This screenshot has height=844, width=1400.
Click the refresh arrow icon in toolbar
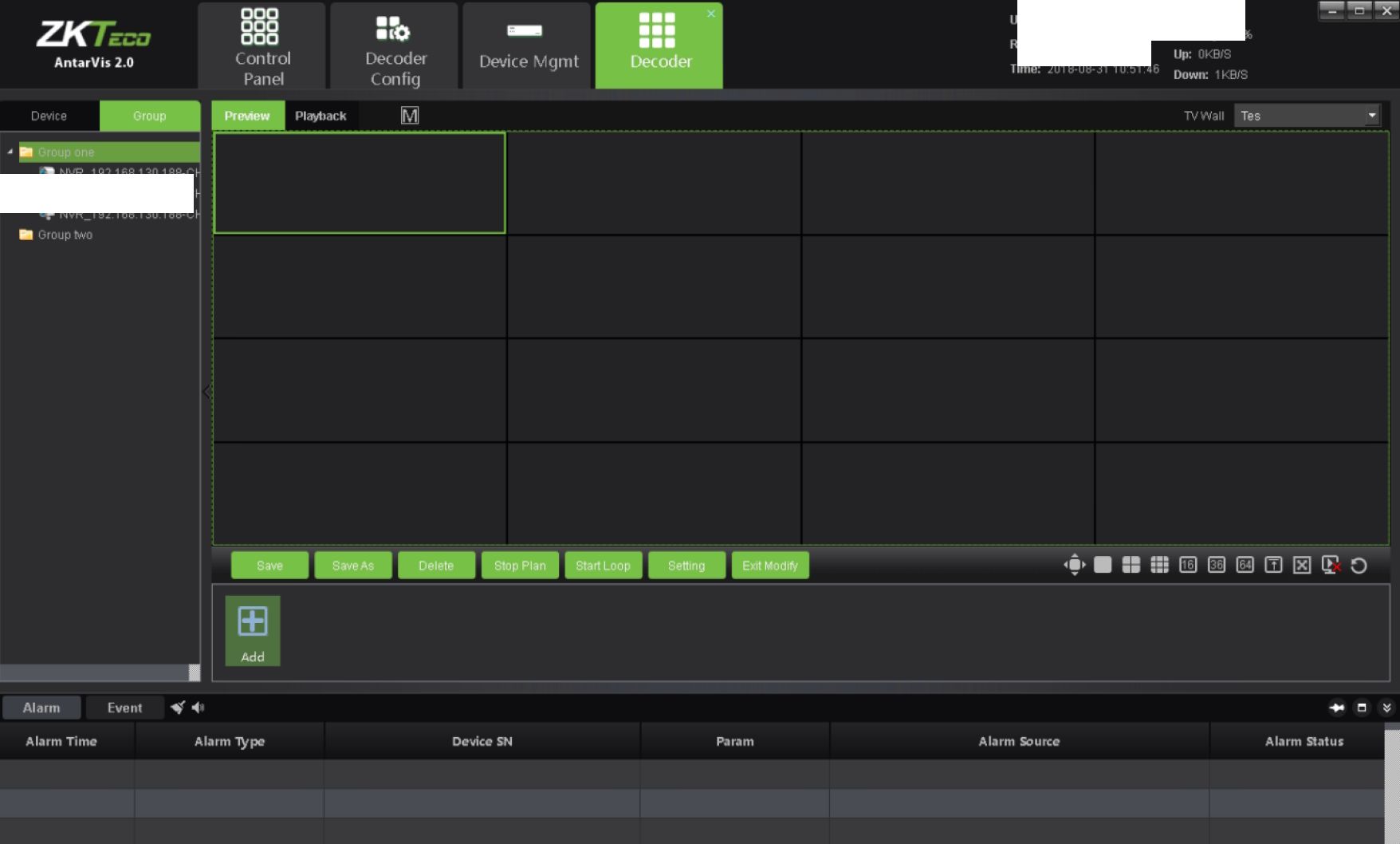click(x=1359, y=565)
